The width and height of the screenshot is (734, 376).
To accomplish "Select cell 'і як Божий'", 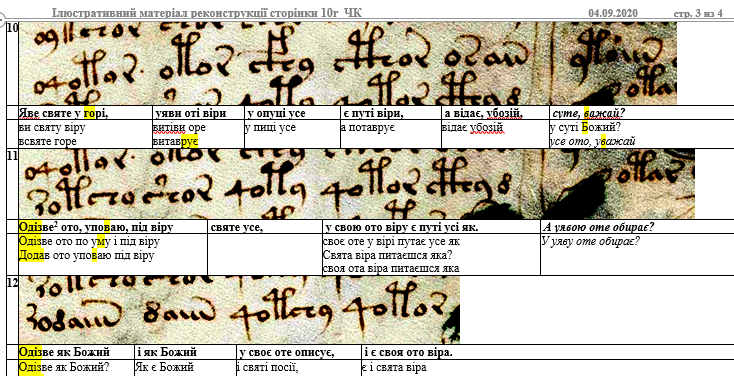I will coord(185,352).
